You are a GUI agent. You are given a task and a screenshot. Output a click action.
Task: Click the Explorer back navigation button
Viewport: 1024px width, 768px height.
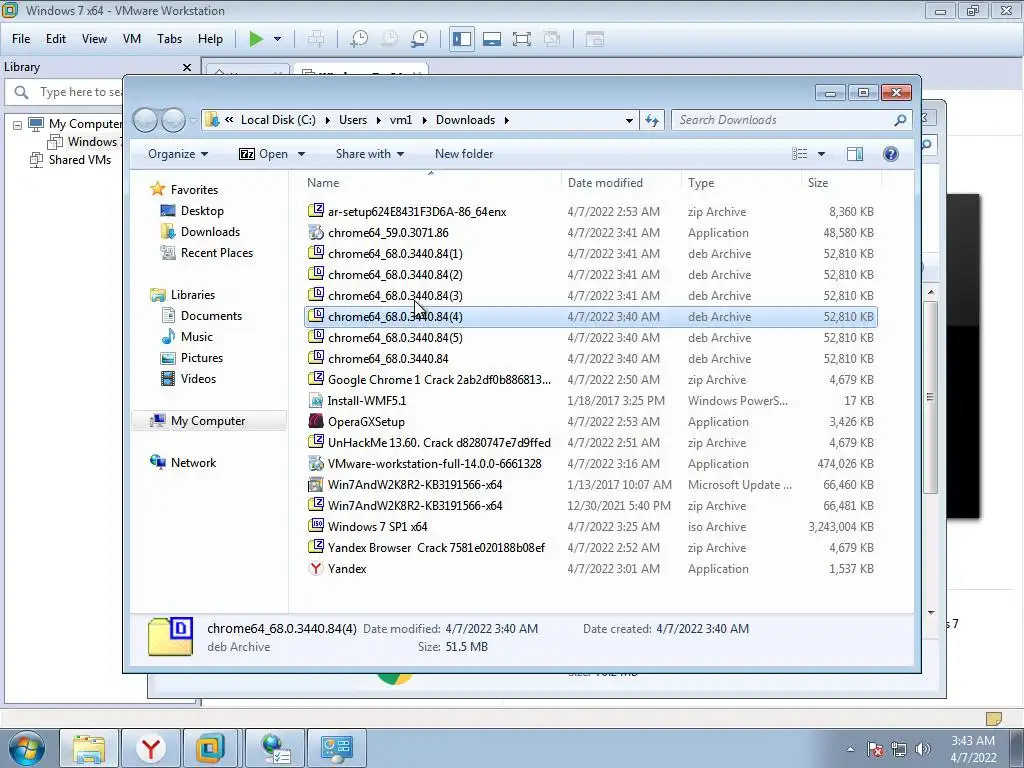[146, 120]
